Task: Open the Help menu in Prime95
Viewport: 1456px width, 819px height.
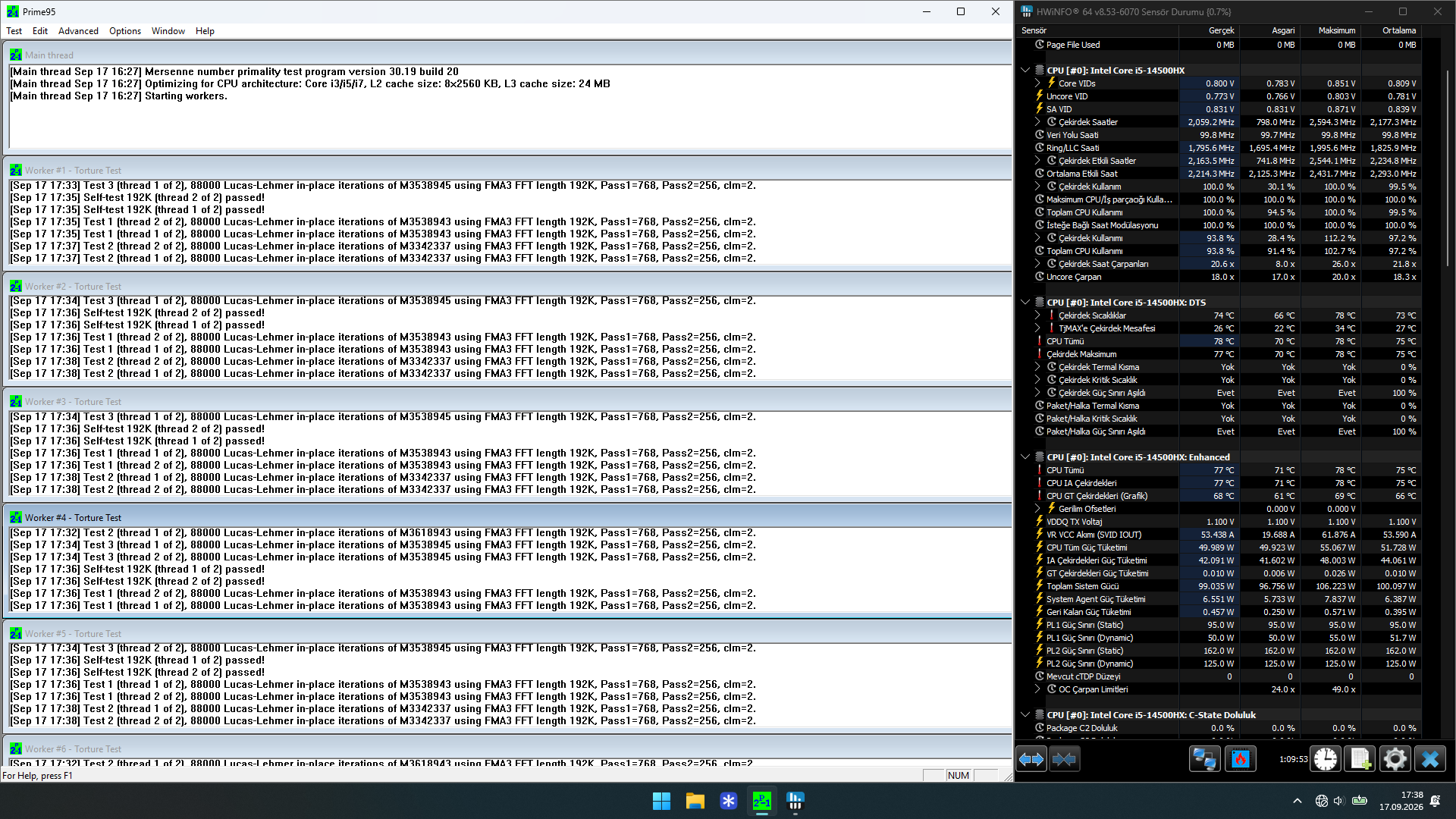Action: 205,31
